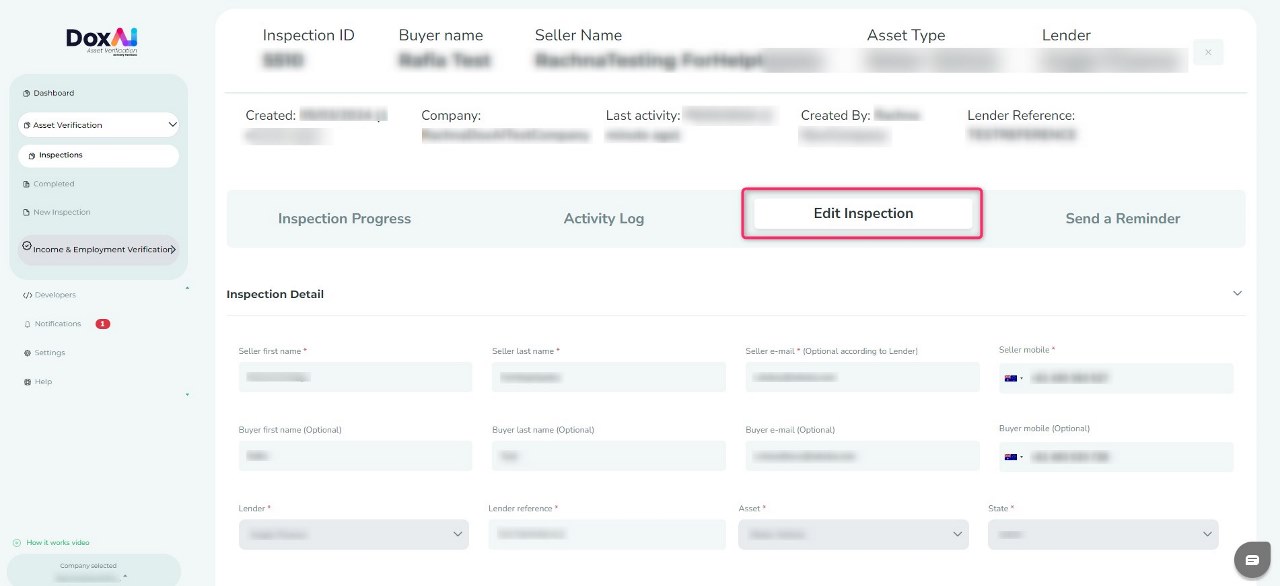This screenshot has width=1280, height=586.
Task: Open the State dropdown
Action: (1103, 534)
